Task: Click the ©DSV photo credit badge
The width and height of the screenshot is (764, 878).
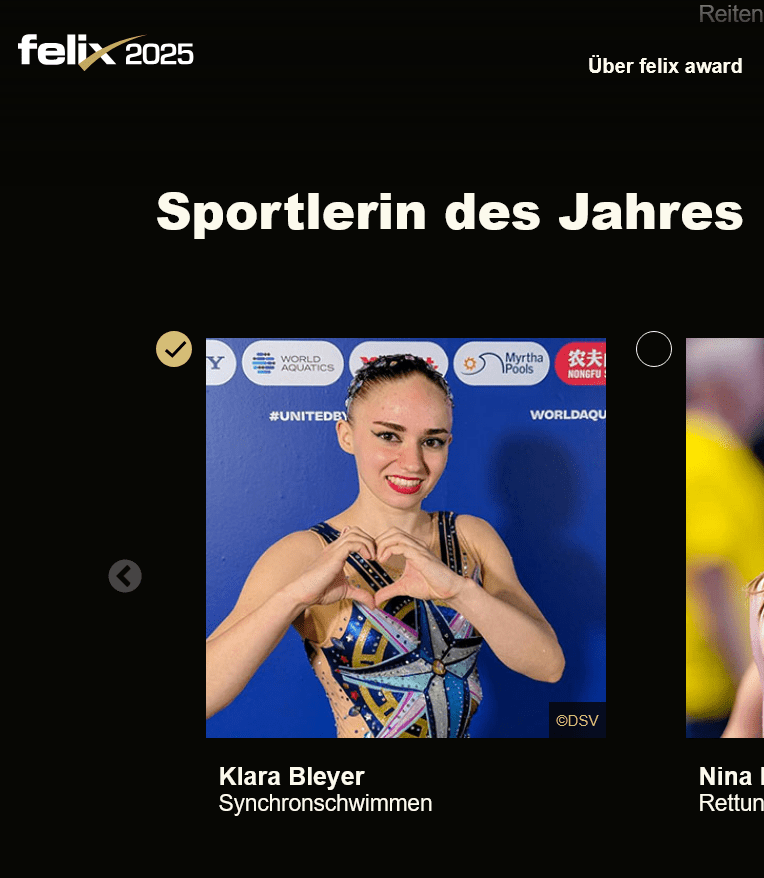Action: click(577, 720)
